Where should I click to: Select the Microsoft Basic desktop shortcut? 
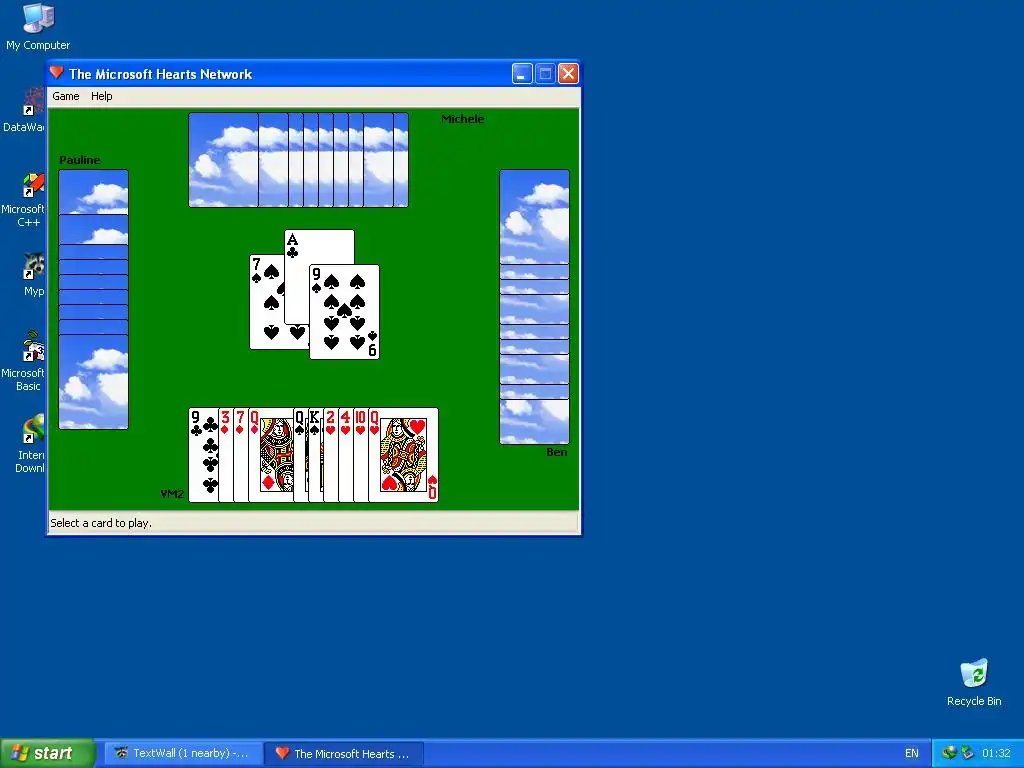click(25, 362)
